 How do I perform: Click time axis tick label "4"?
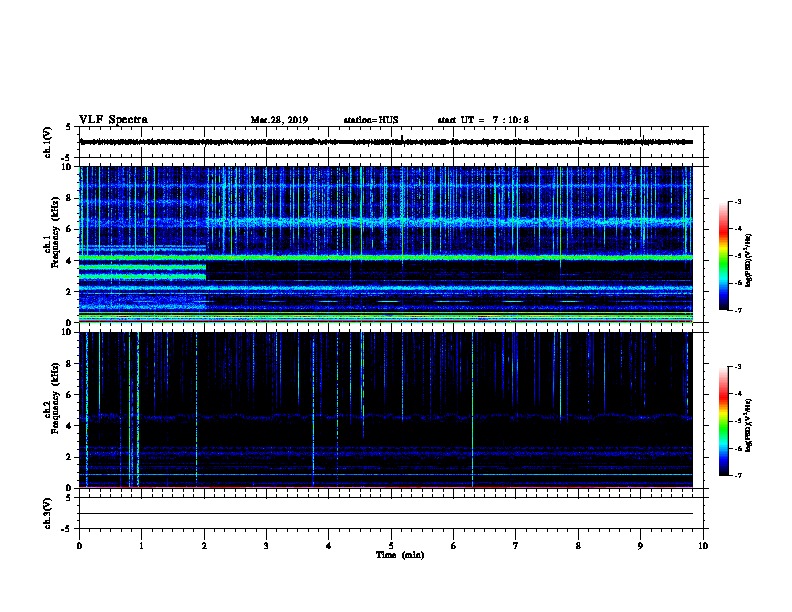(329, 546)
